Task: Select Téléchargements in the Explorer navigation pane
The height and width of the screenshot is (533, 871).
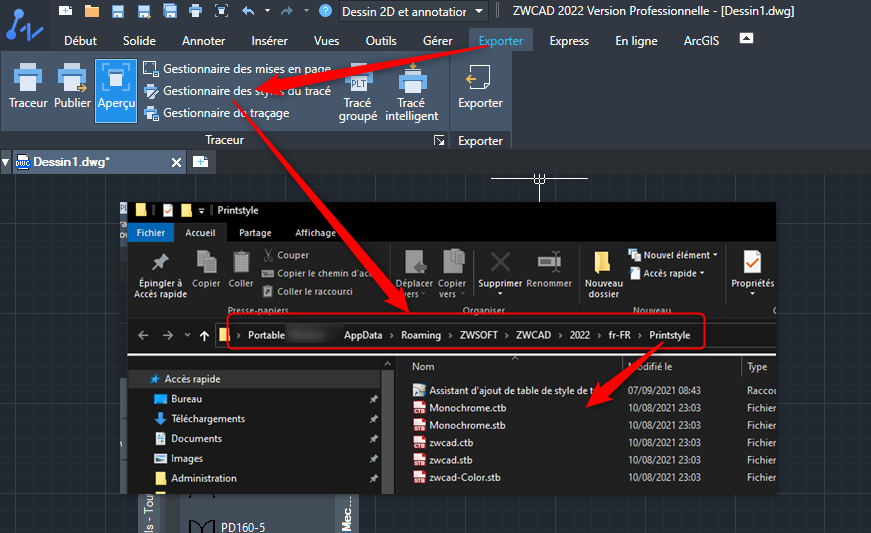Action: pyautogui.click(x=208, y=419)
